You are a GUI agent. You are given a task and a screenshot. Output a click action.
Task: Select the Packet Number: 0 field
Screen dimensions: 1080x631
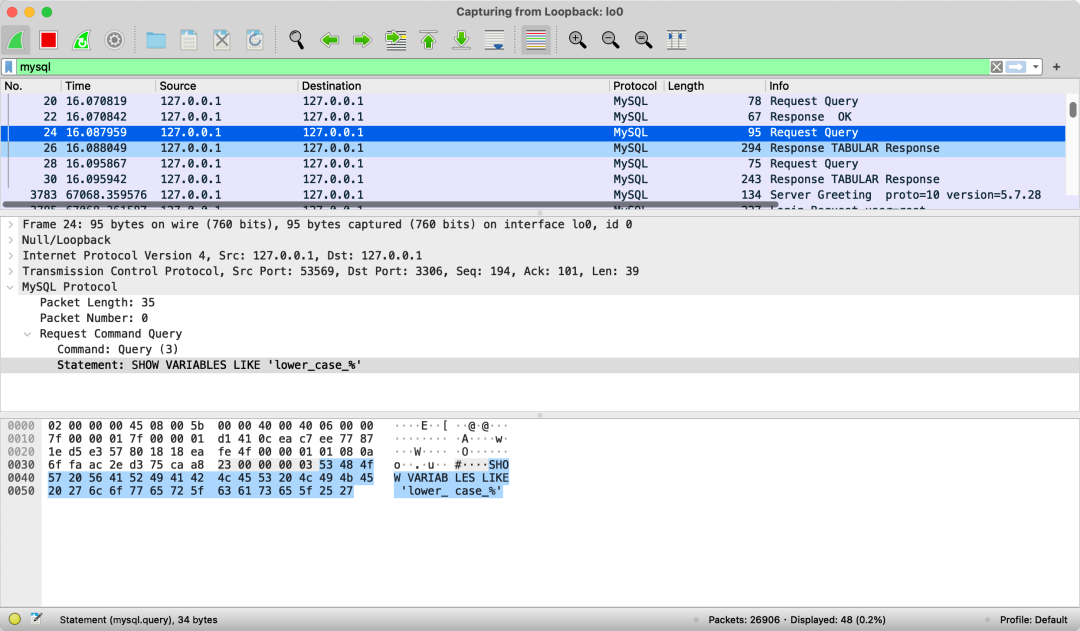coord(94,318)
